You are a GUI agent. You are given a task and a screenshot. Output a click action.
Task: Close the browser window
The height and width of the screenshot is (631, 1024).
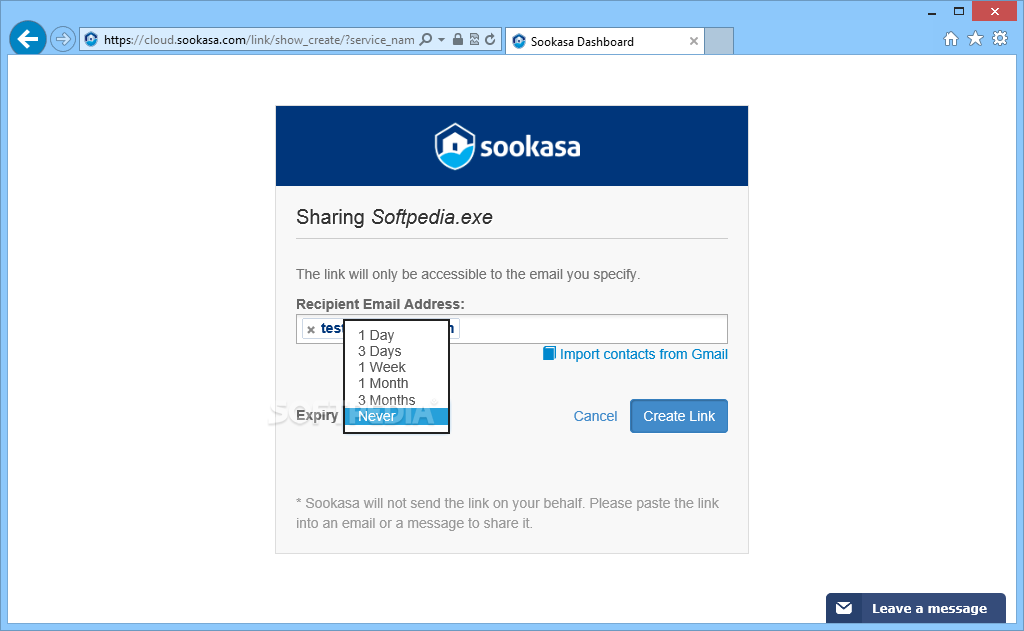(995, 11)
